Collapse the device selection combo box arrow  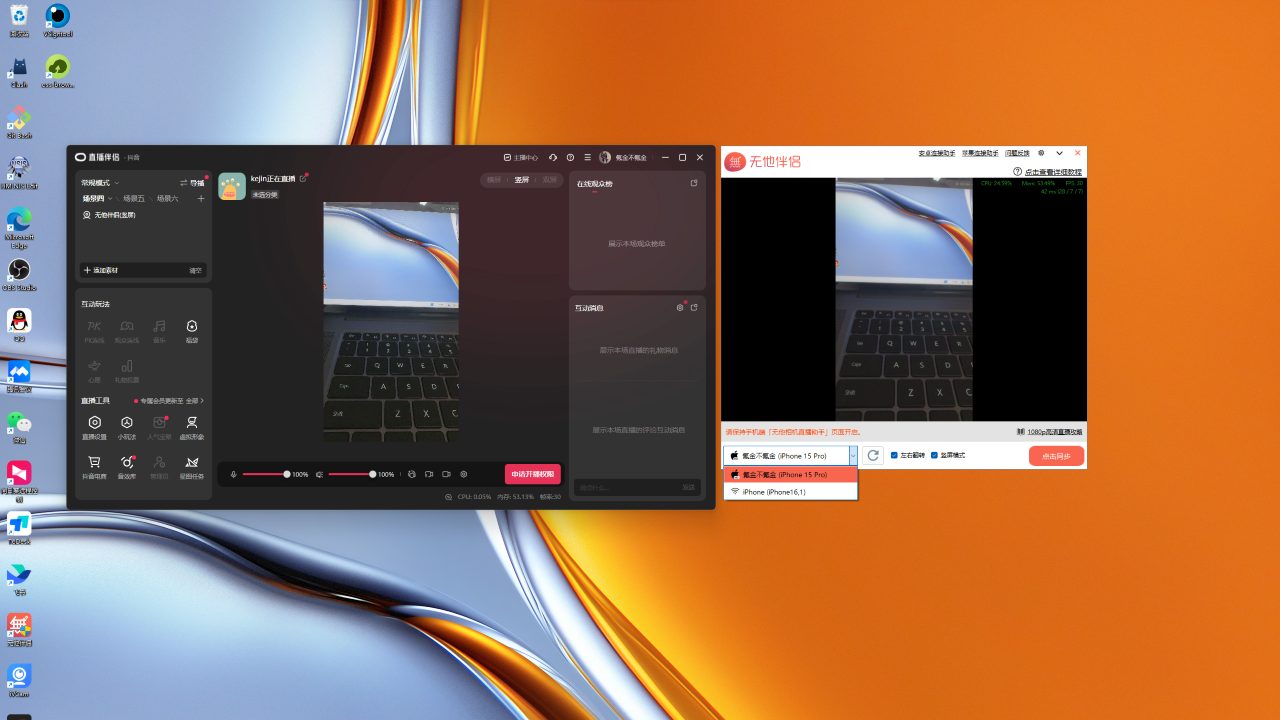tap(853, 456)
